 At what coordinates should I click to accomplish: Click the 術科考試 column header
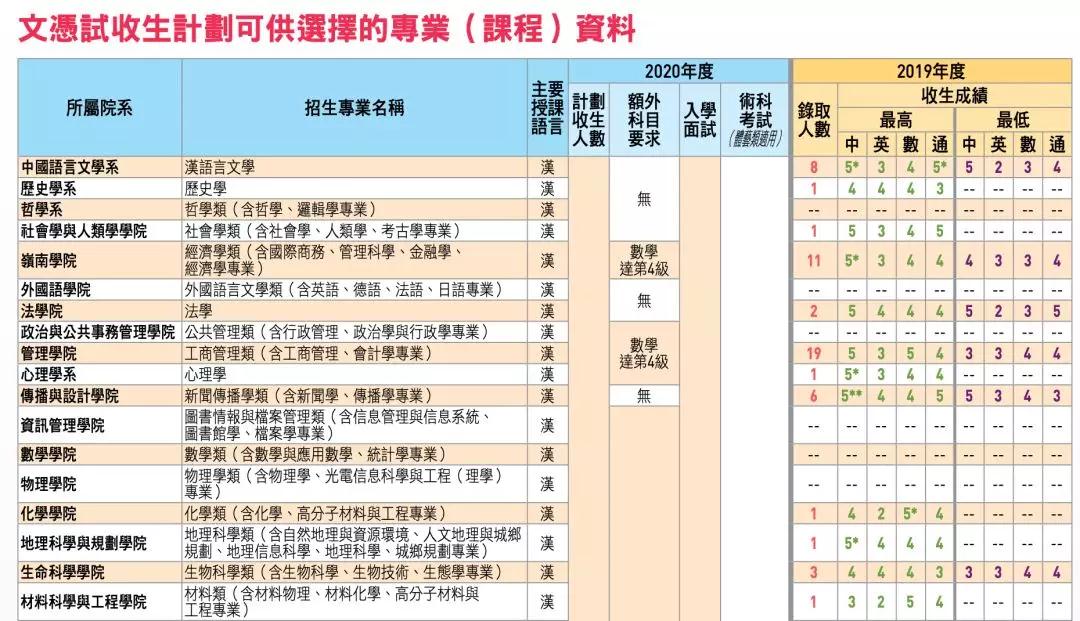[x=754, y=120]
